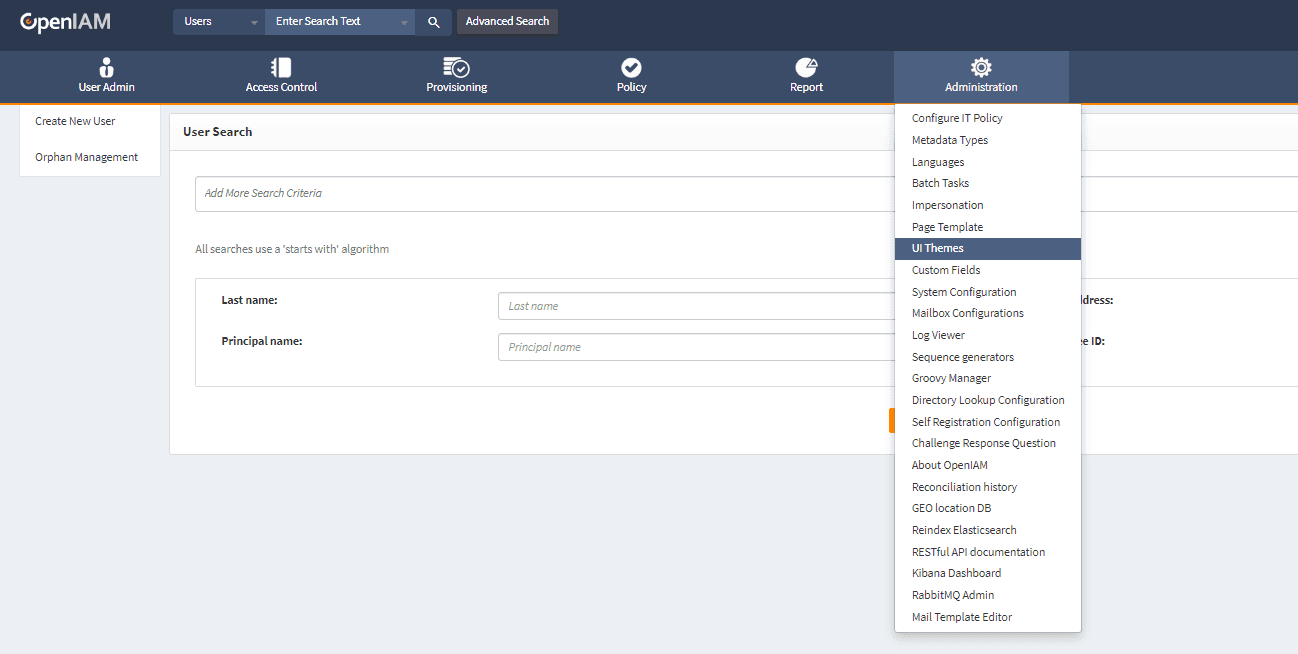Select UI Themes from Administration menu
This screenshot has height=654, width=1298.
[938, 248]
